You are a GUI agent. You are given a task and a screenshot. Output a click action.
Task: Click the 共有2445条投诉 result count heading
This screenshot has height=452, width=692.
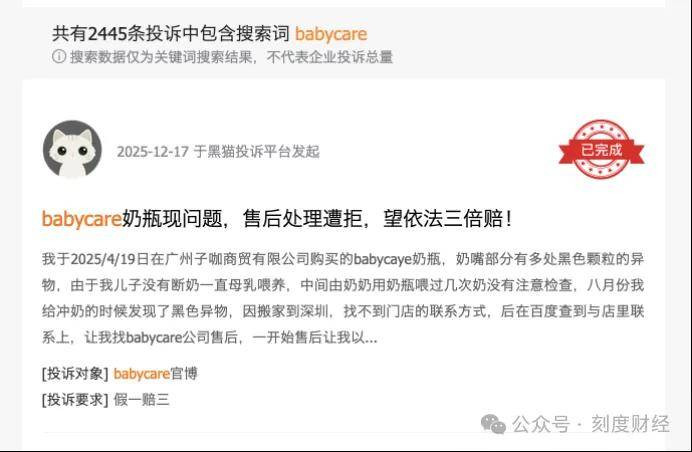point(171,34)
